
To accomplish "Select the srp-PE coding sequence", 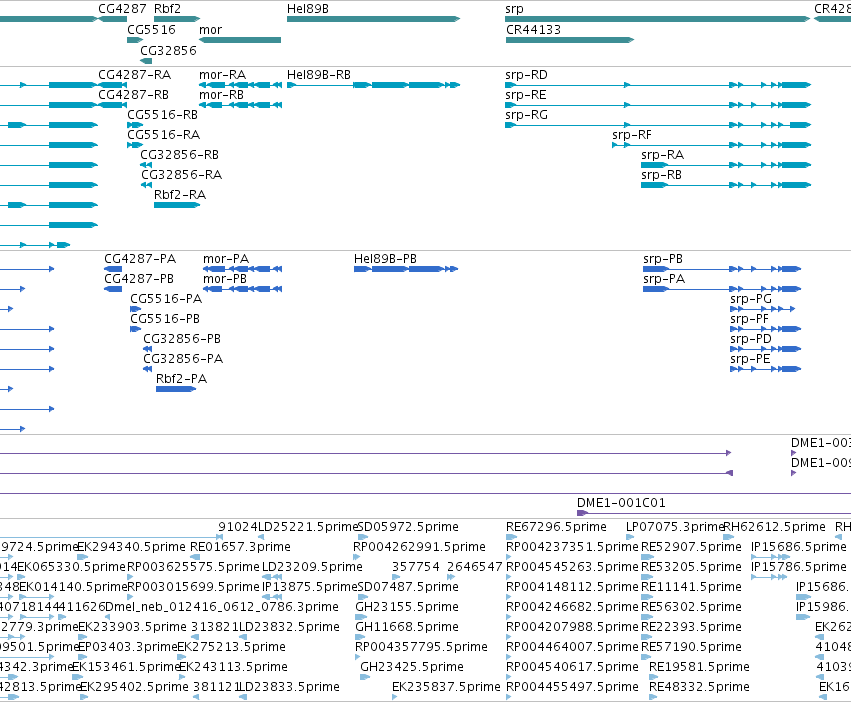I will [766, 369].
